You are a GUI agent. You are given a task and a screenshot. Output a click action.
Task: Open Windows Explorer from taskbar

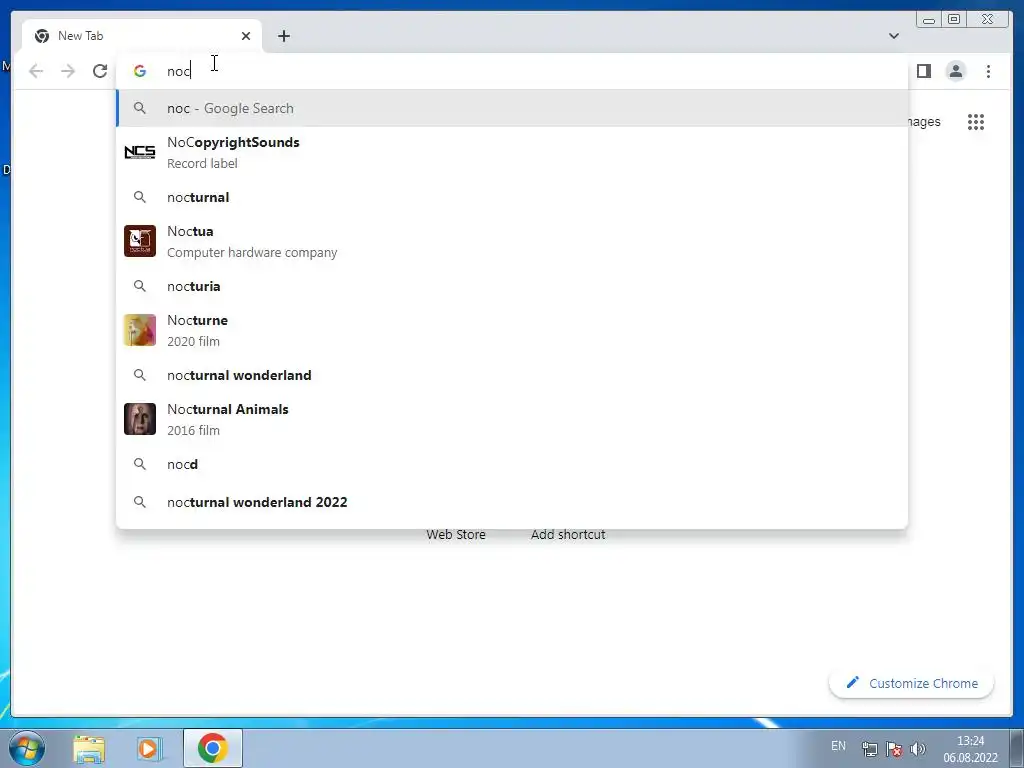tap(89, 748)
